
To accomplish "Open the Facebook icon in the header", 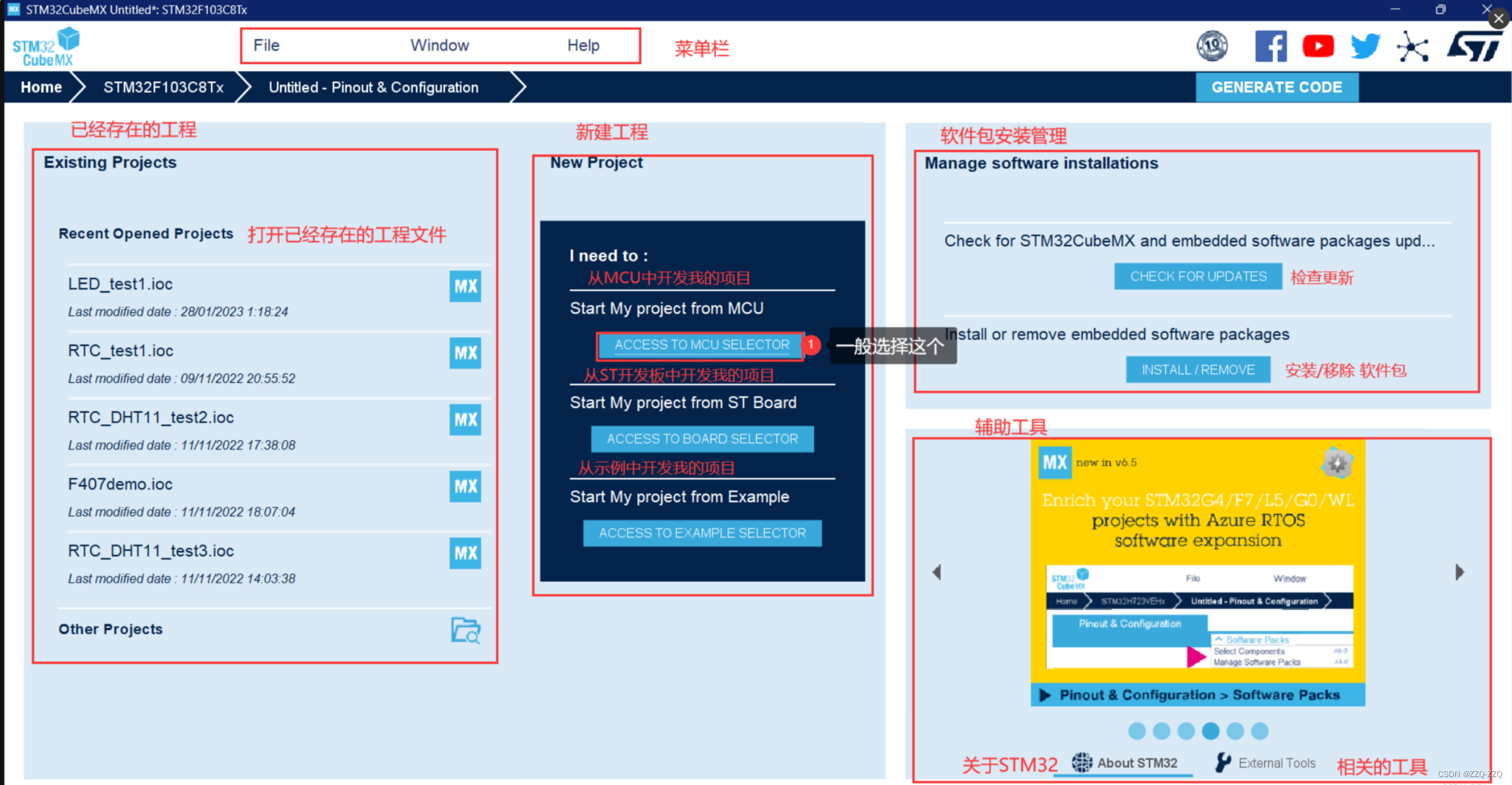I will pyautogui.click(x=1270, y=46).
